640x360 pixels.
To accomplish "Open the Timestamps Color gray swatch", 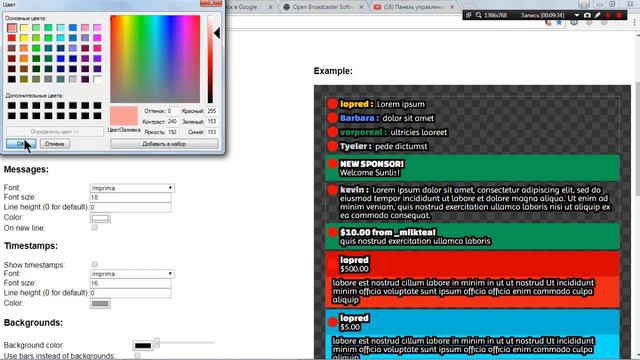I will coord(100,303).
